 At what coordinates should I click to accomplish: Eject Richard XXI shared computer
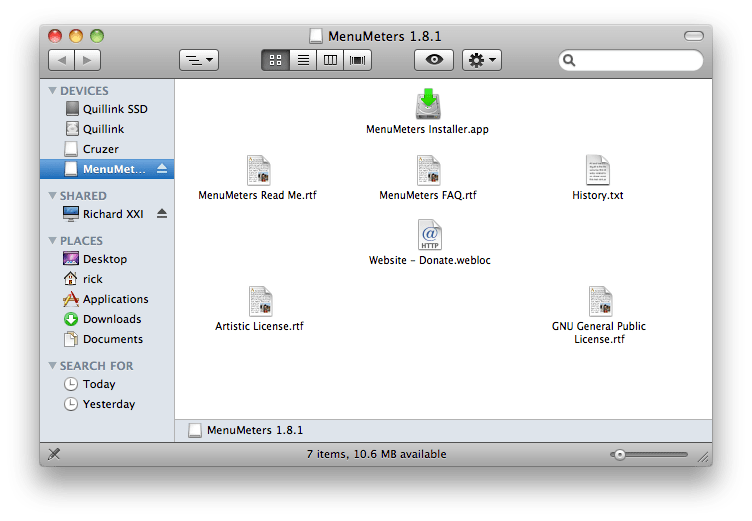[162, 214]
